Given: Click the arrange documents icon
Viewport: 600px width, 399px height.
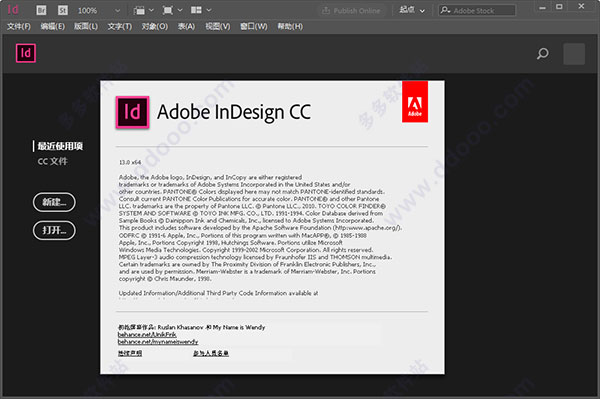Looking at the screenshot, I should [196, 10].
